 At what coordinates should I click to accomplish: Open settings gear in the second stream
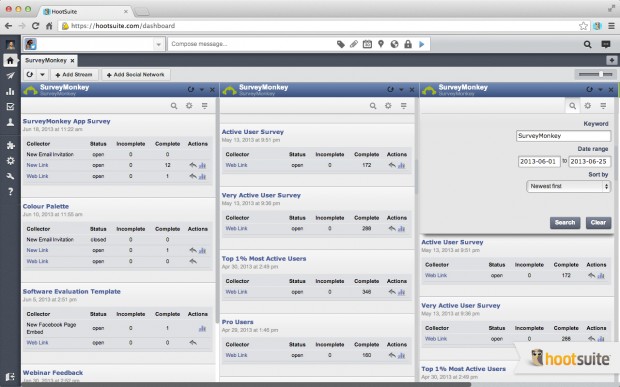pyautogui.click(x=388, y=106)
